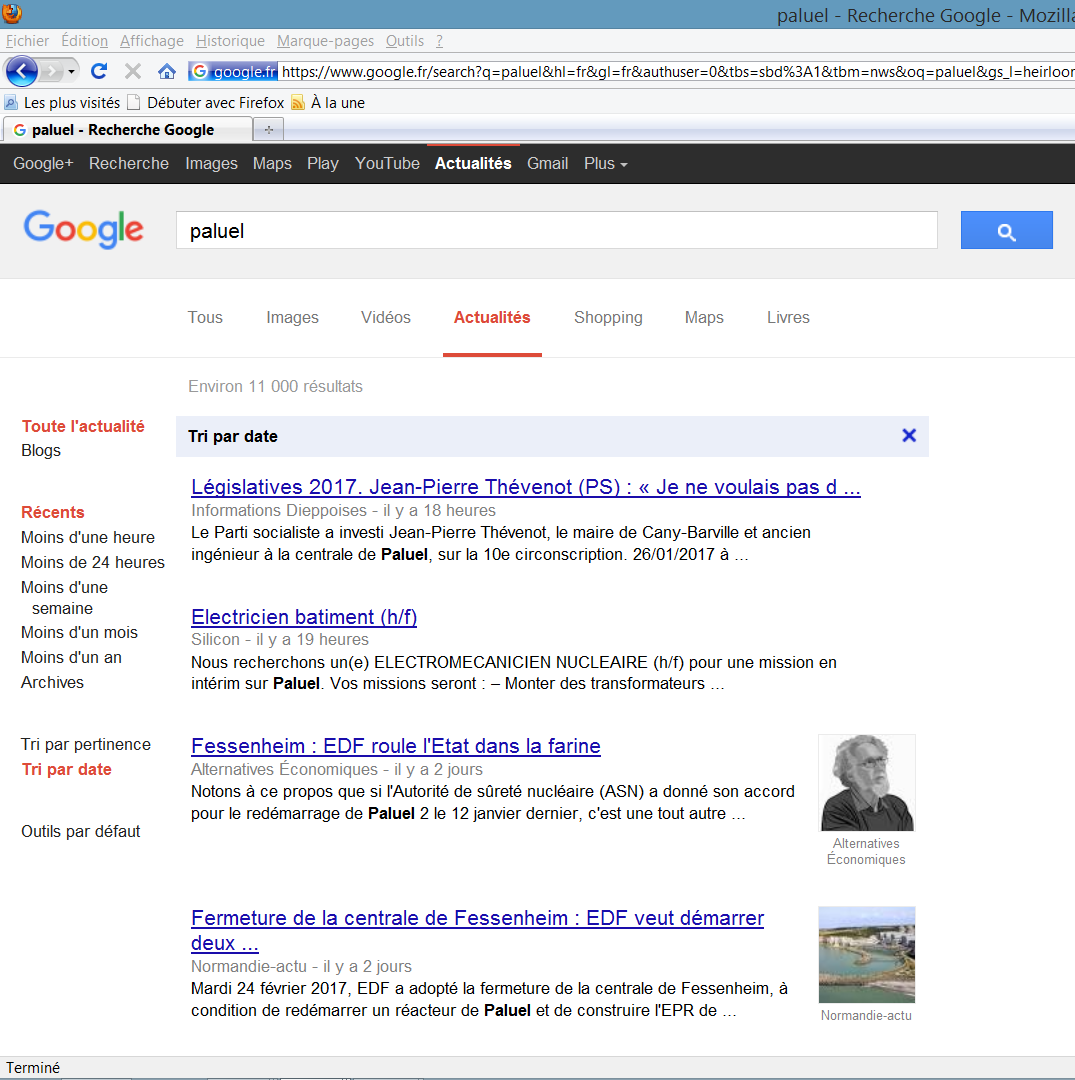Open Play in the black bar
The width and height of the screenshot is (1075, 1080).
pyautogui.click(x=323, y=163)
